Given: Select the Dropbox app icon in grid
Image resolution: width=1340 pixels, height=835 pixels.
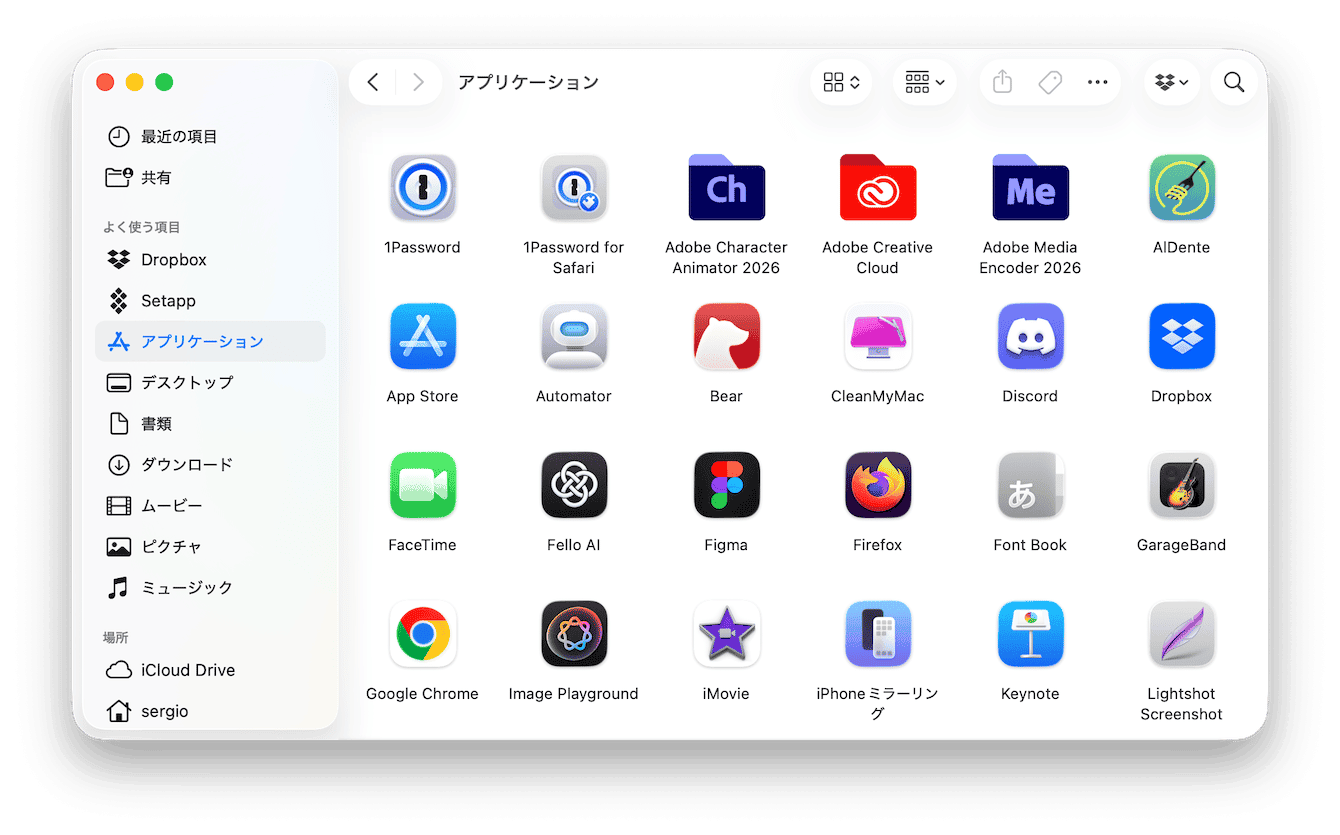Looking at the screenshot, I should click(1181, 336).
